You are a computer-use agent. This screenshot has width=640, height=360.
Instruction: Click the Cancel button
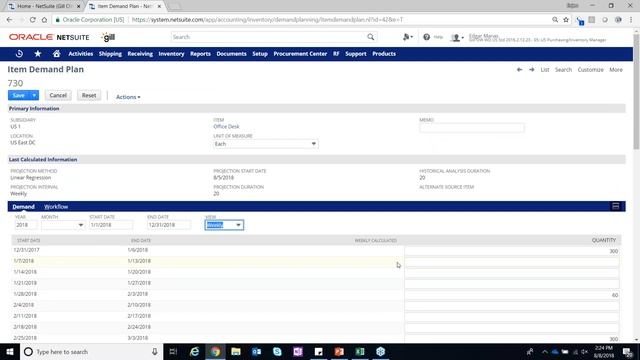[x=58, y=95]
